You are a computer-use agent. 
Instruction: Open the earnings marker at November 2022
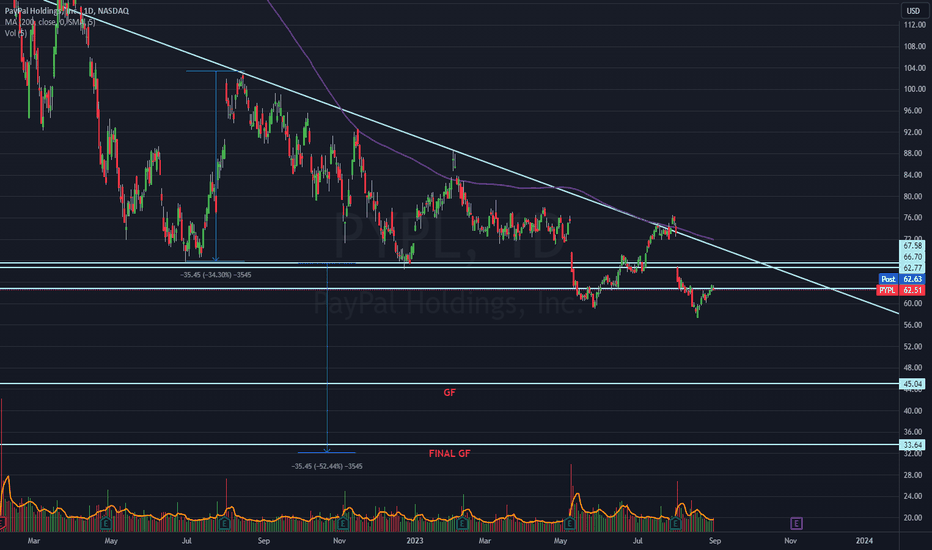point(343,524)
